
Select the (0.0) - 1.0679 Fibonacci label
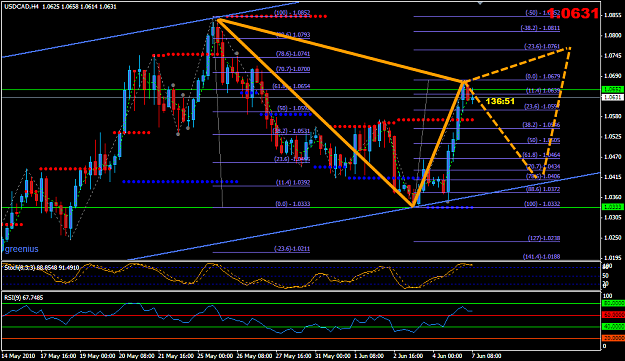click(543, 77)
